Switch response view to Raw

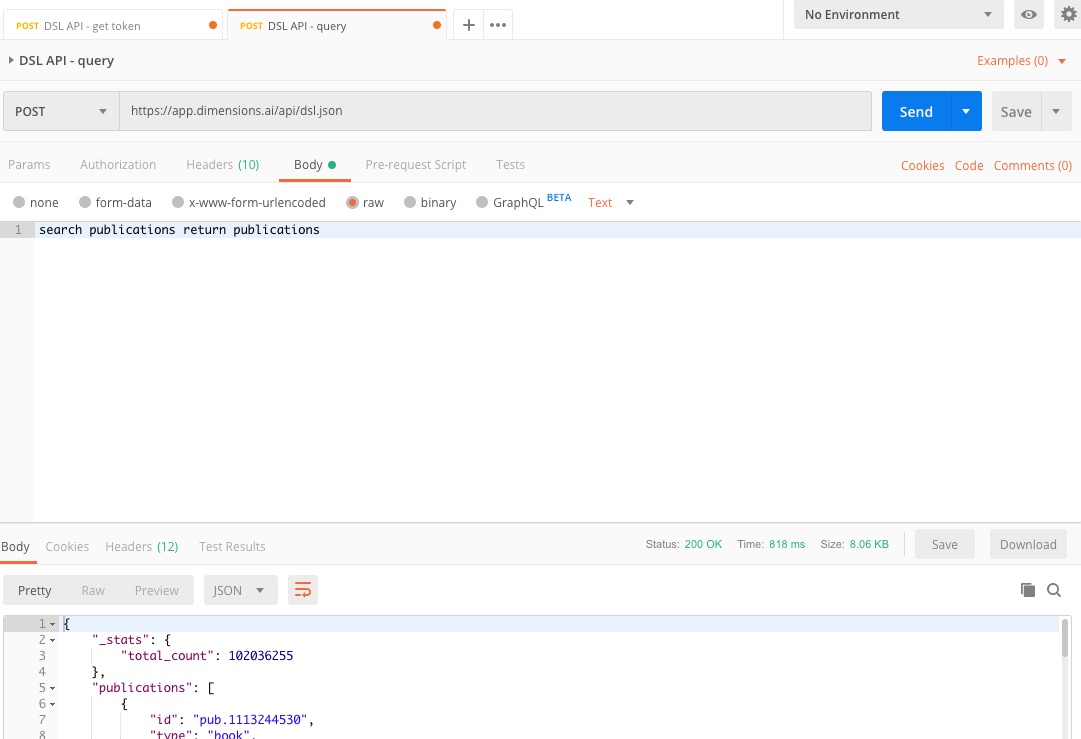93,590
